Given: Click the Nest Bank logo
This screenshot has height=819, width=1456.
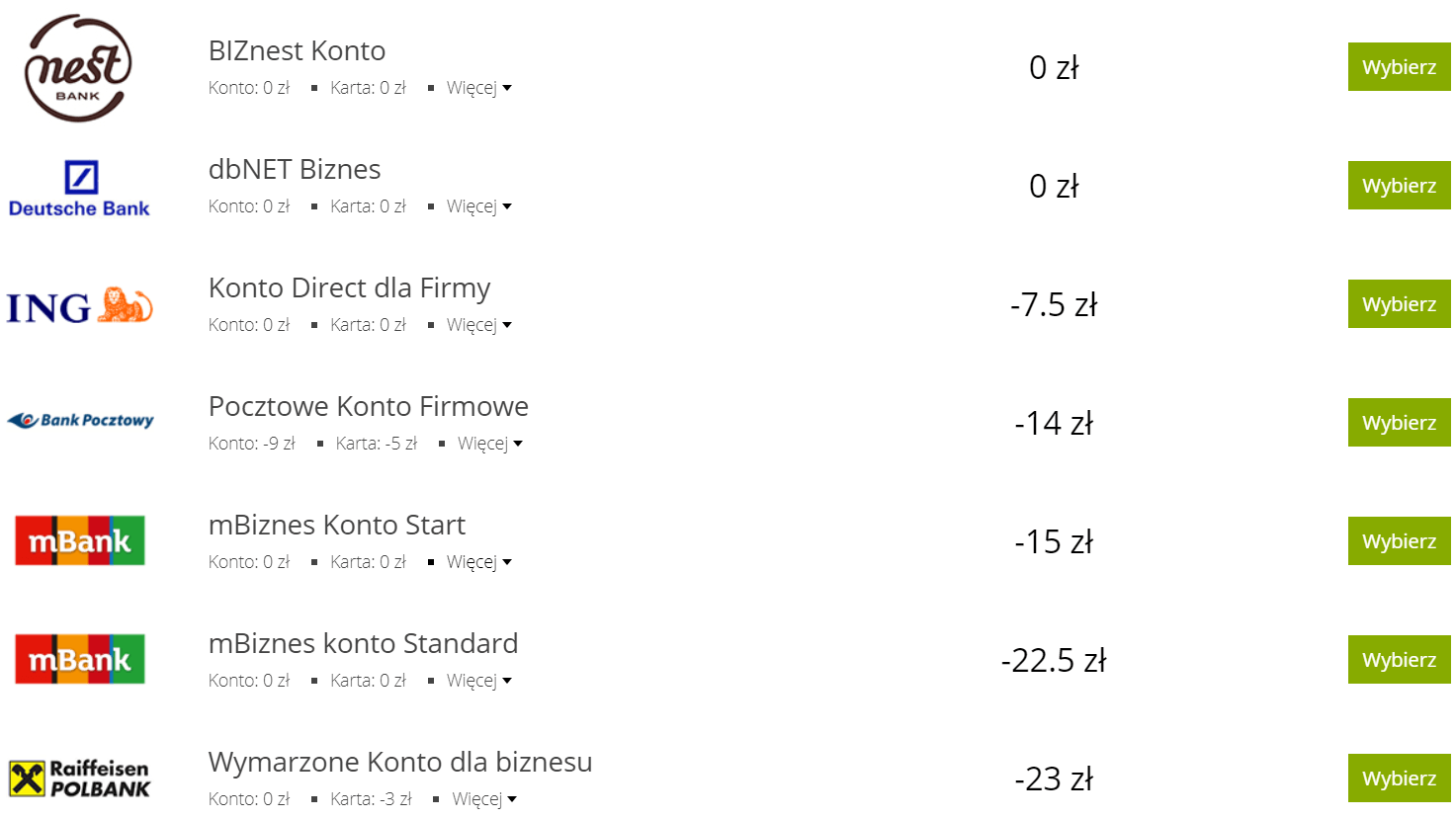Looking at the screenshot, I should pyautogui.click(x=78, y=68).
